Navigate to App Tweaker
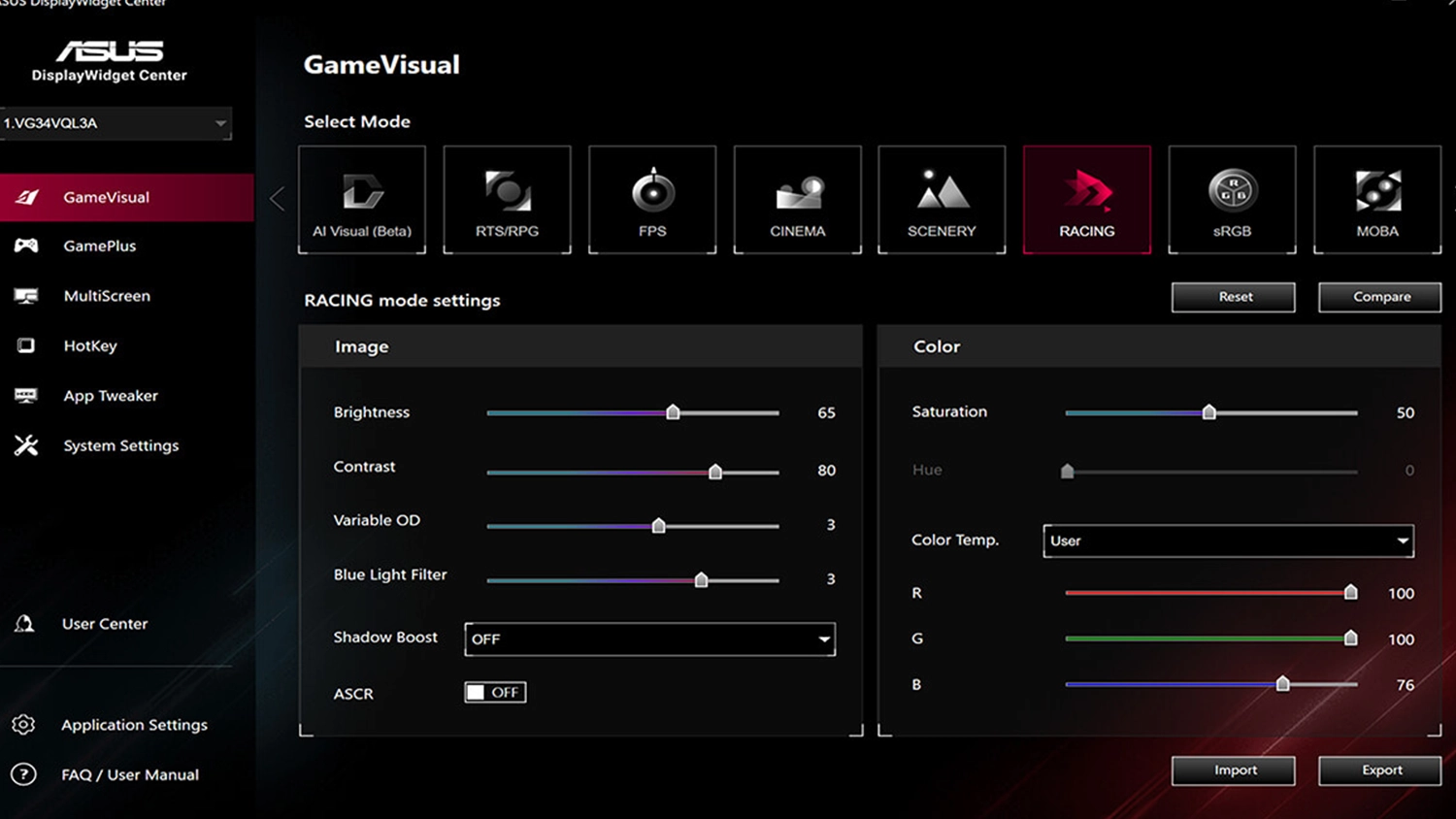Viewport: 1456px width, 819px height. [111, 396]
